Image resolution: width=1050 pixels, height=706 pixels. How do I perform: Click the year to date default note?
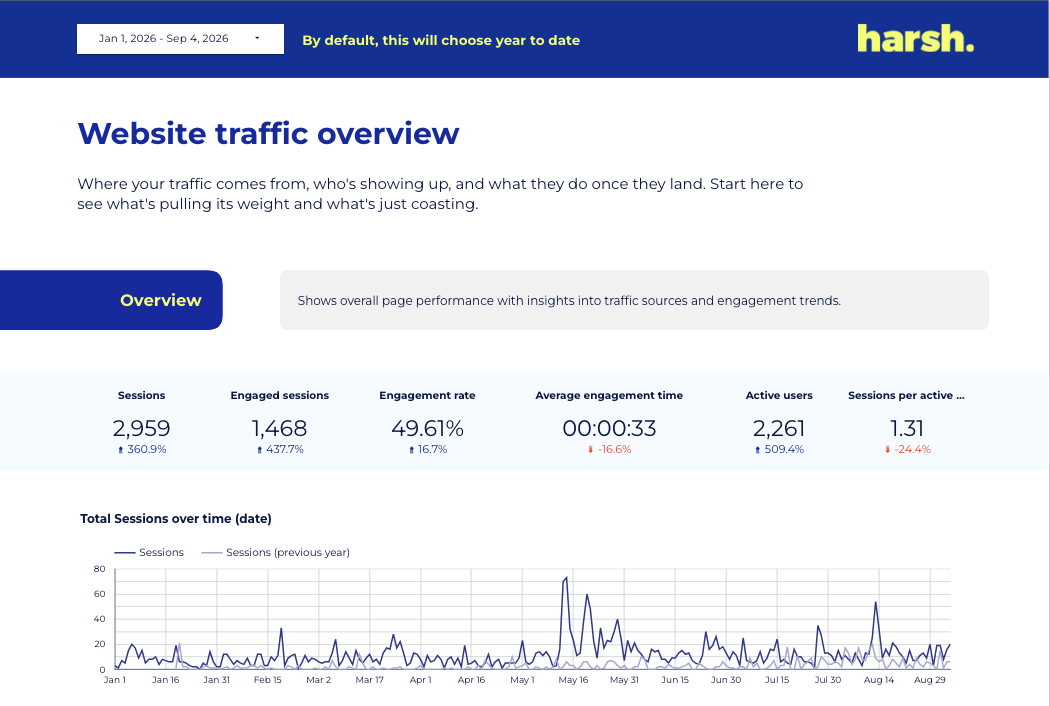(x=441, y=40)
